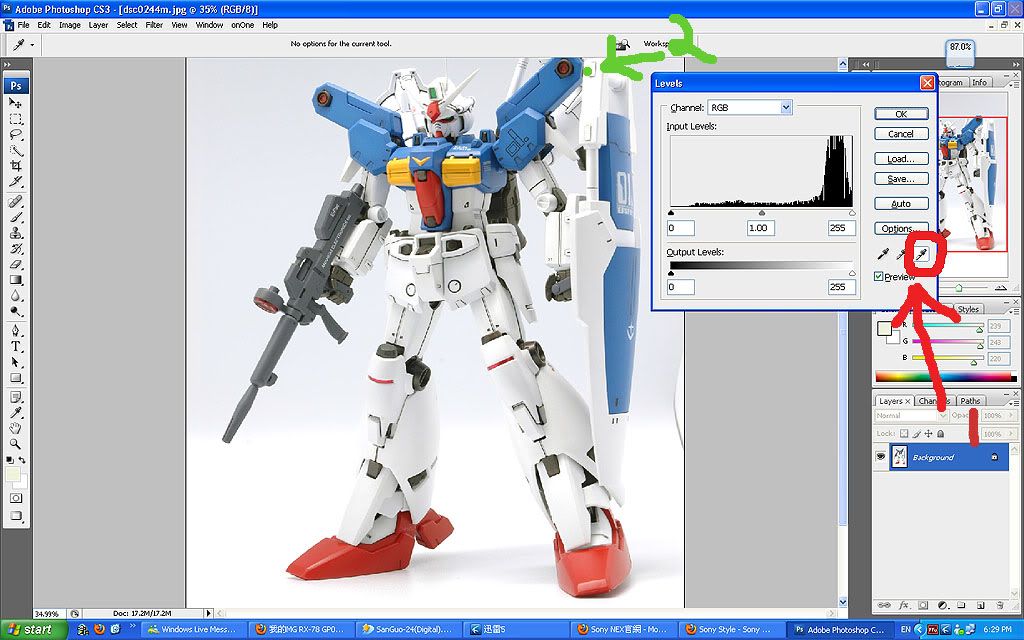This screenshot has height=640, width=1024.
Task: Open Levels Options
Action: (901, 229)
